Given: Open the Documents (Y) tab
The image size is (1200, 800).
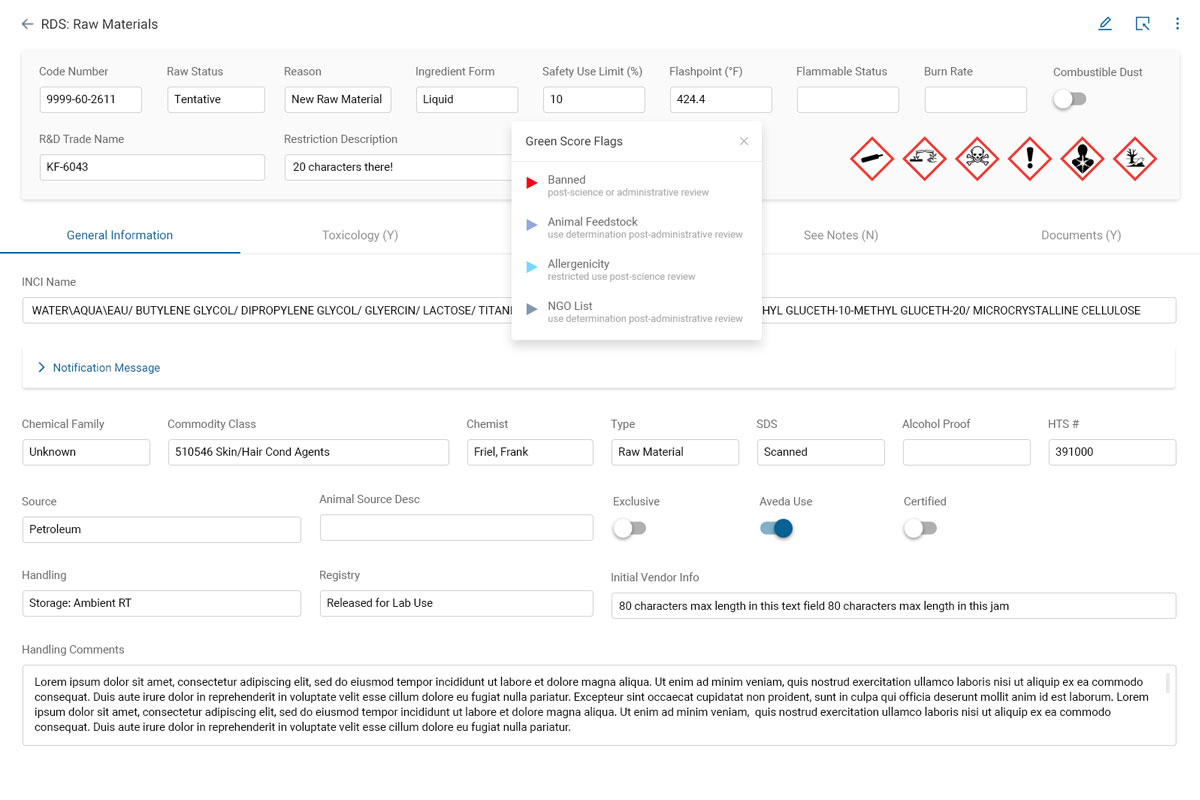Looking at the screenshot, I should 1081,235.
